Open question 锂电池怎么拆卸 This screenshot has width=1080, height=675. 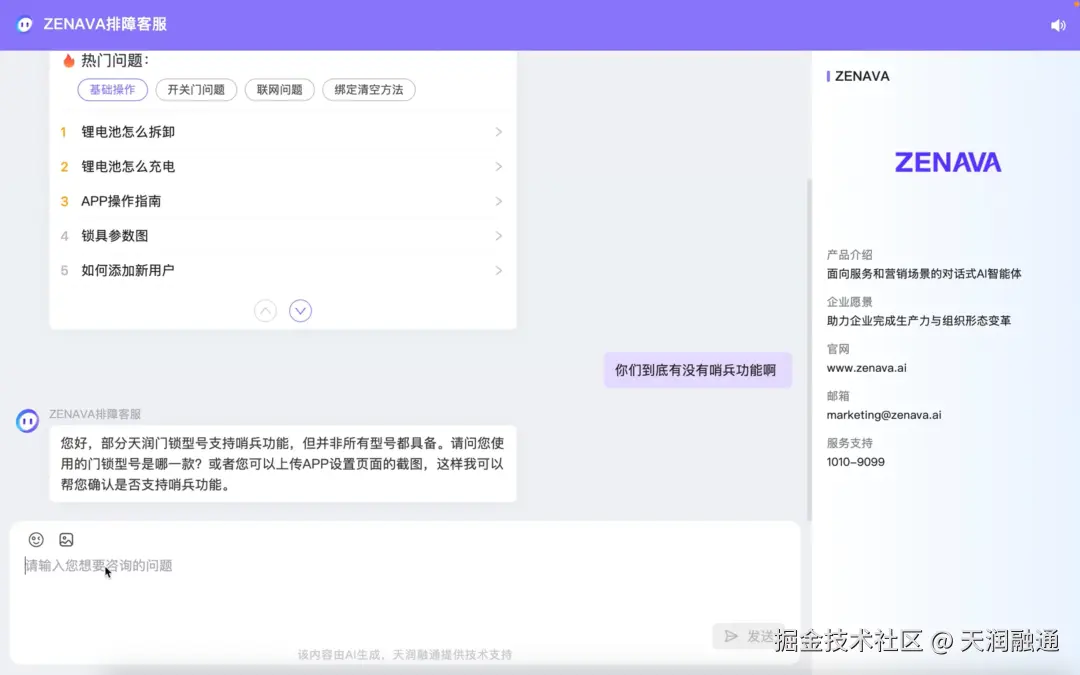[x=128, y=132]
